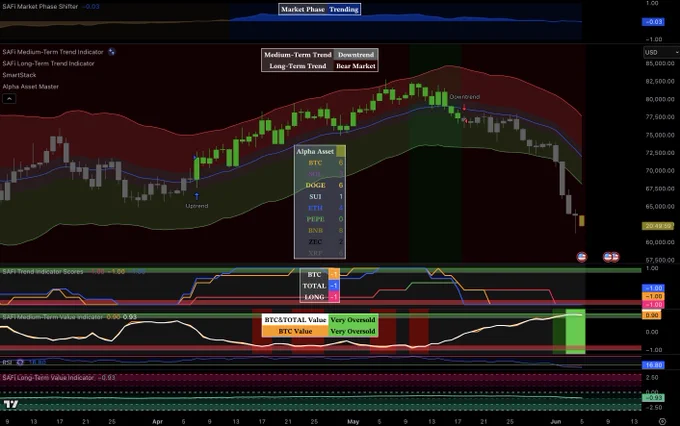Click the icon next to the RSI legend
This screenshot has width=680, height=426.
tap(20, 362)
